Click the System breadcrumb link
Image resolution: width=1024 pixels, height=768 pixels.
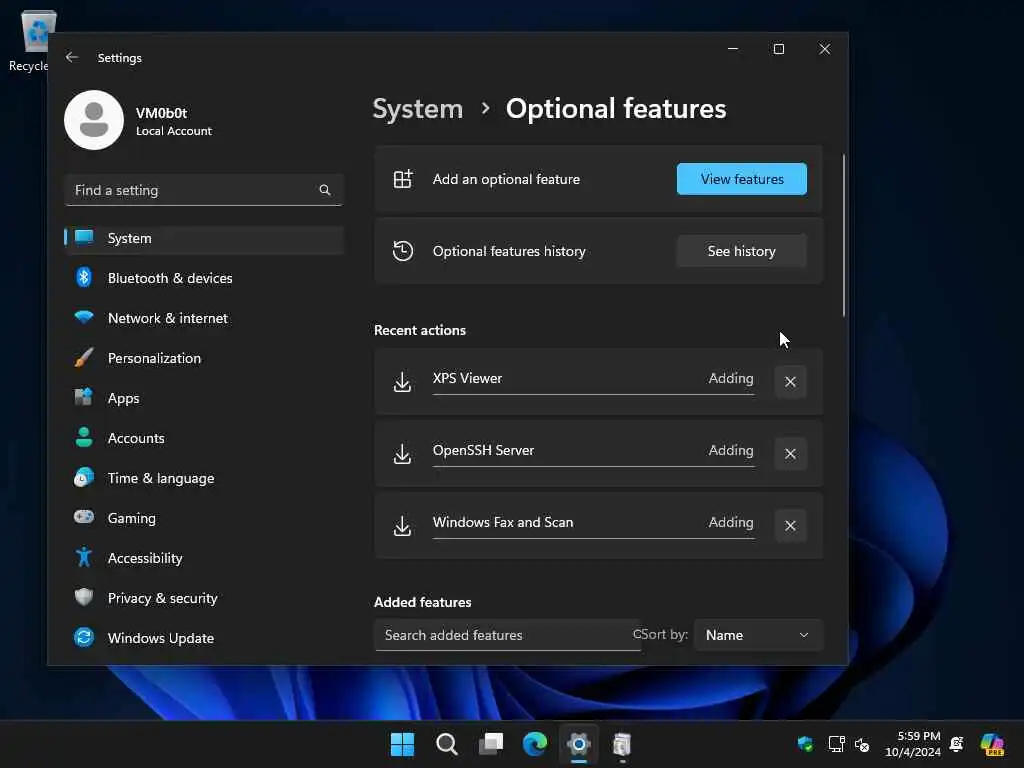point(417,109)
